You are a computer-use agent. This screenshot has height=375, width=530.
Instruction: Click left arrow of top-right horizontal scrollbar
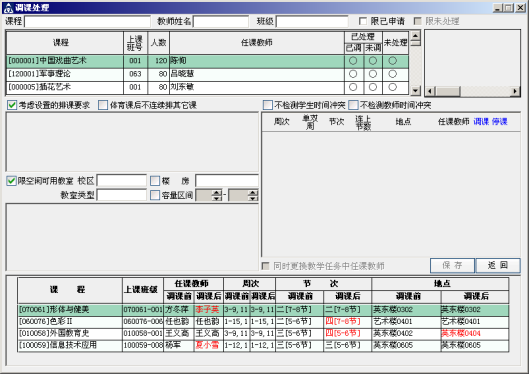430,91
